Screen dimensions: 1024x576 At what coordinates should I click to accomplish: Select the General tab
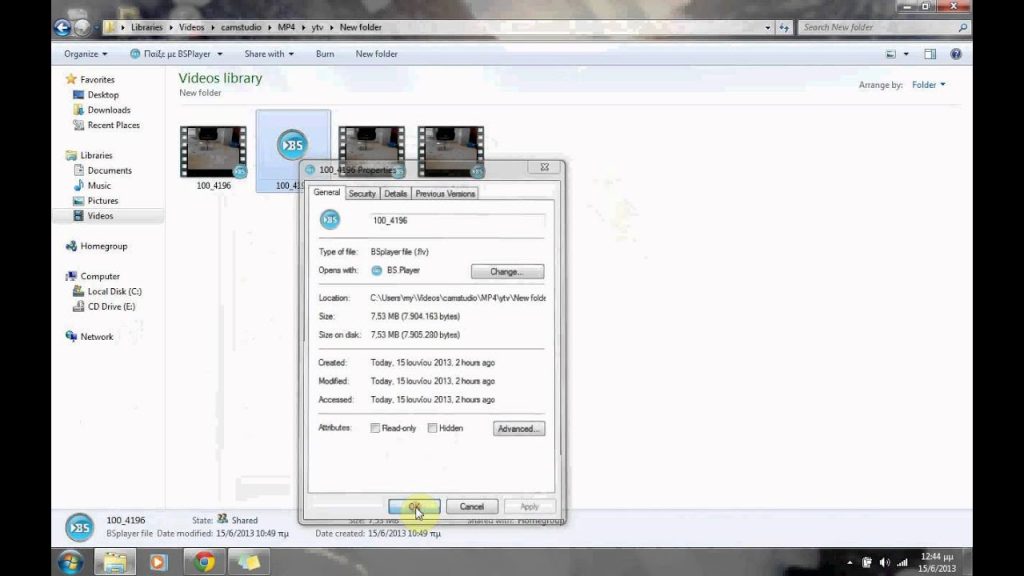pyautogui.click(x=327, y=193)
